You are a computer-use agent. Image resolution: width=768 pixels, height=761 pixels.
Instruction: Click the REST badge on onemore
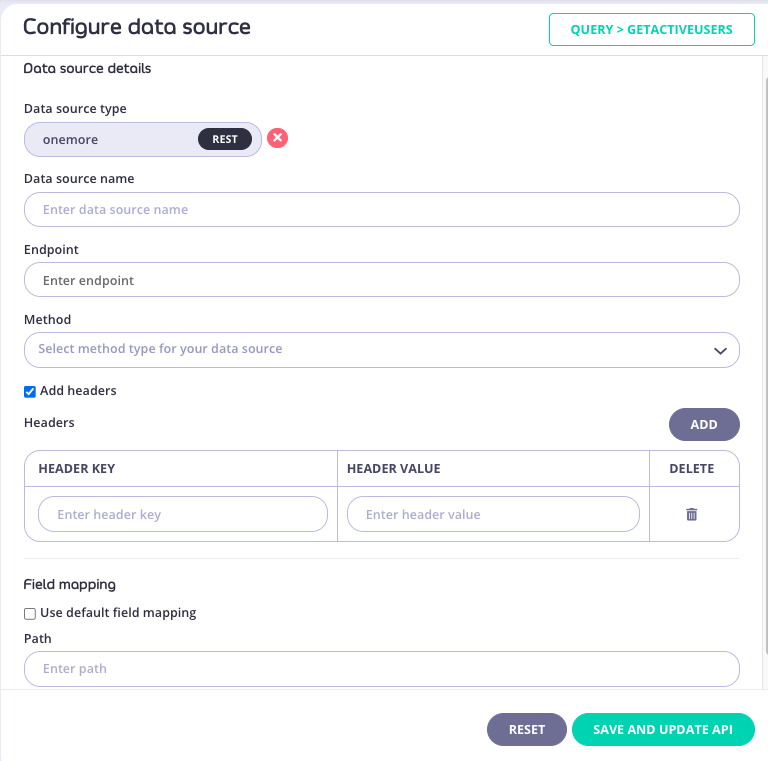[x=225, y=139]
